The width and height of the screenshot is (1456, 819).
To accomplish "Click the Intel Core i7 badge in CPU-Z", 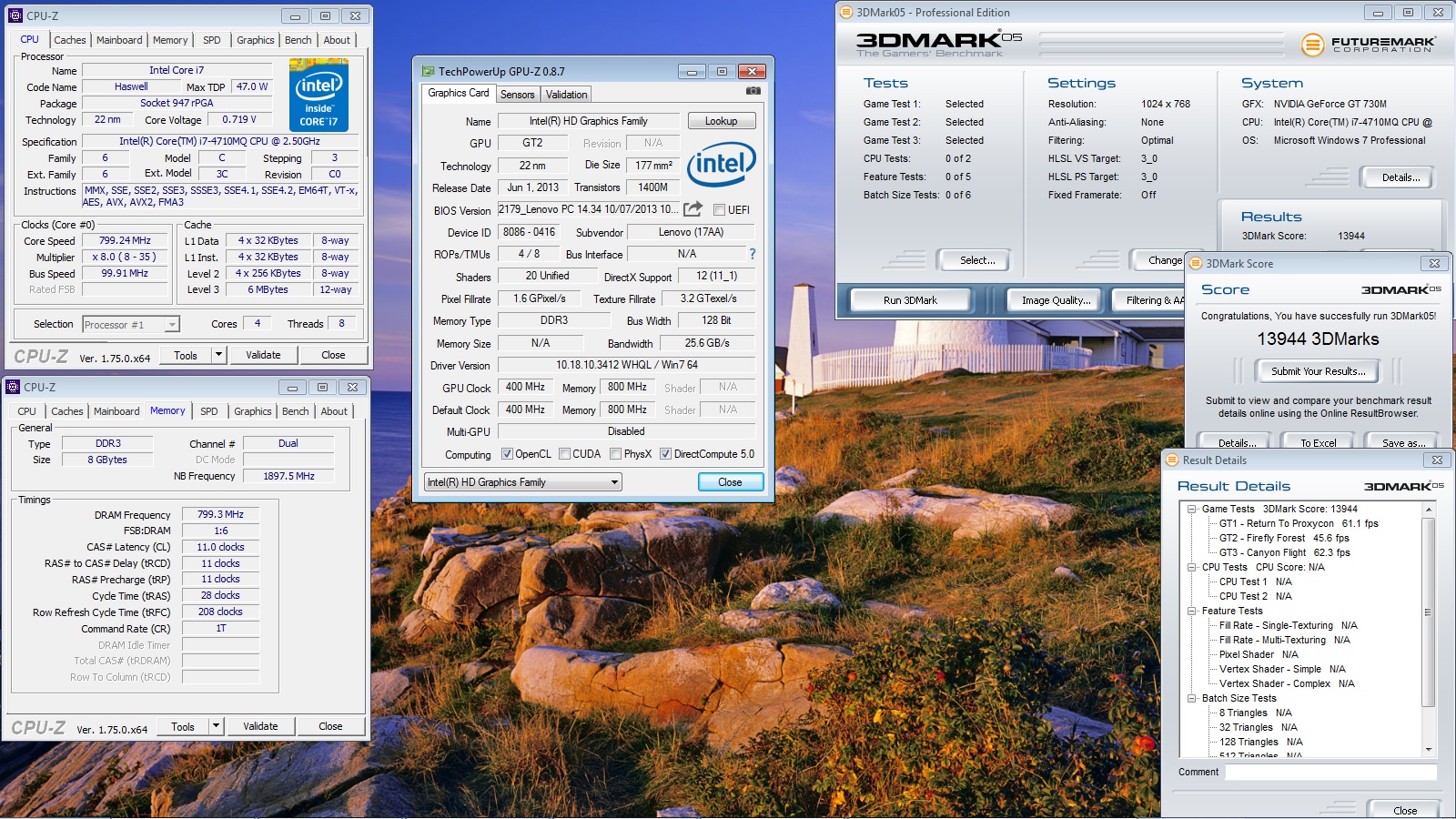I will click(x=318, y=95).
